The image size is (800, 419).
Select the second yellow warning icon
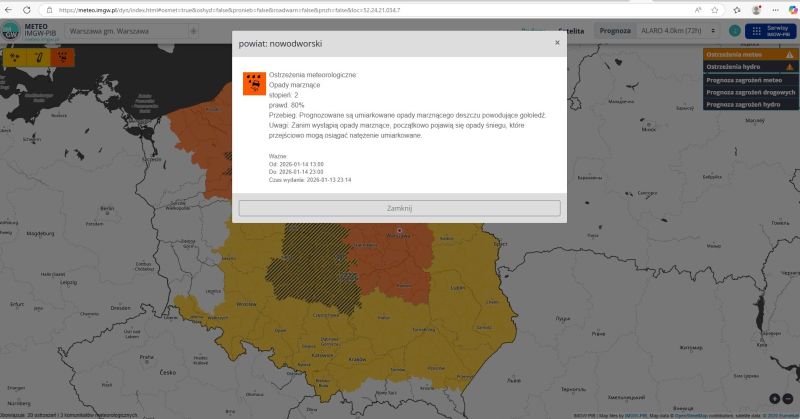click(x=38, y=57)
